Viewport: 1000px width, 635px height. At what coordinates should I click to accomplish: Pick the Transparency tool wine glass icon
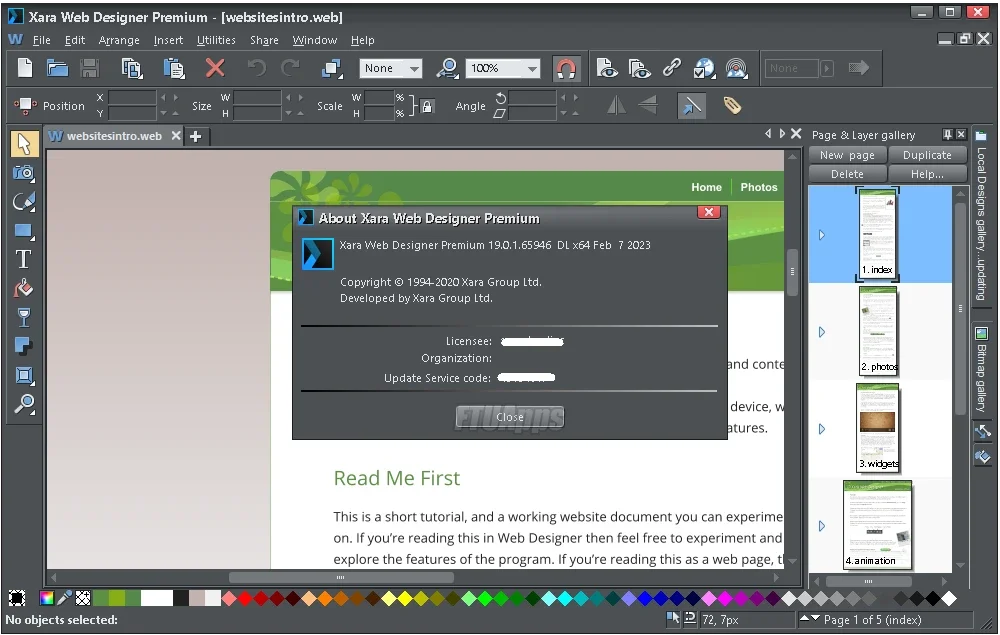point(24,318)
